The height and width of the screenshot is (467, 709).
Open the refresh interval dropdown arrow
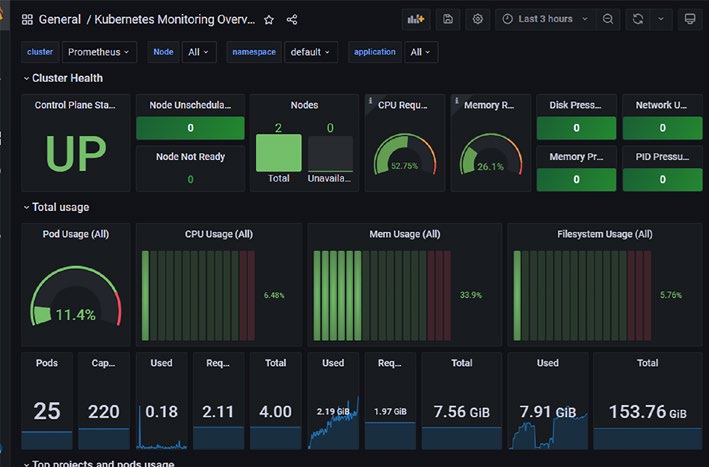[x=661, y=19]
